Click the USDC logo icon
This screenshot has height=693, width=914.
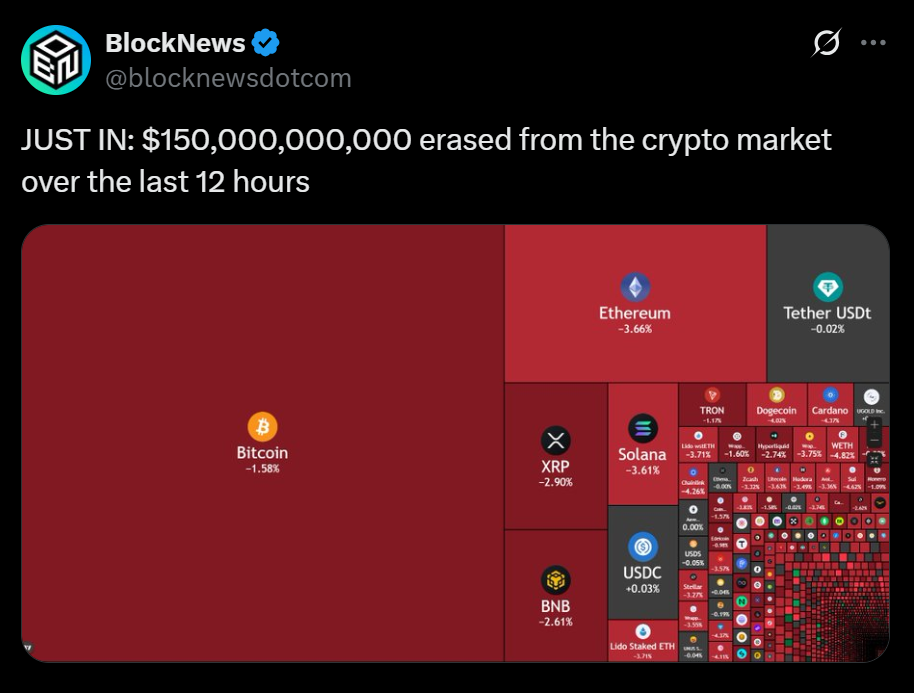[x=642, y=547]
